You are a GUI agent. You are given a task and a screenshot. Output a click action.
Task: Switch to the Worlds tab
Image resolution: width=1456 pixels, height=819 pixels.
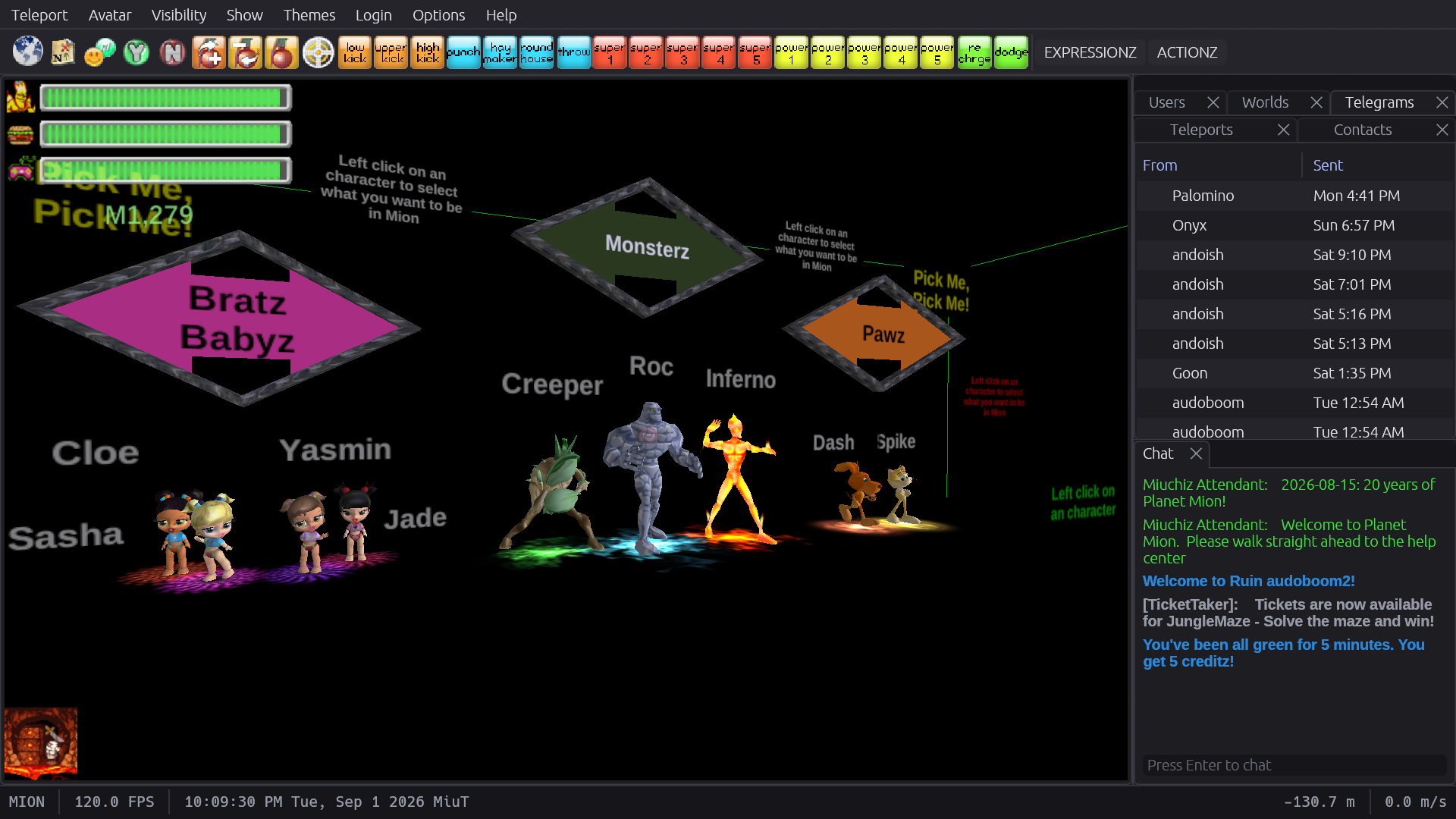pos(1265,102)
